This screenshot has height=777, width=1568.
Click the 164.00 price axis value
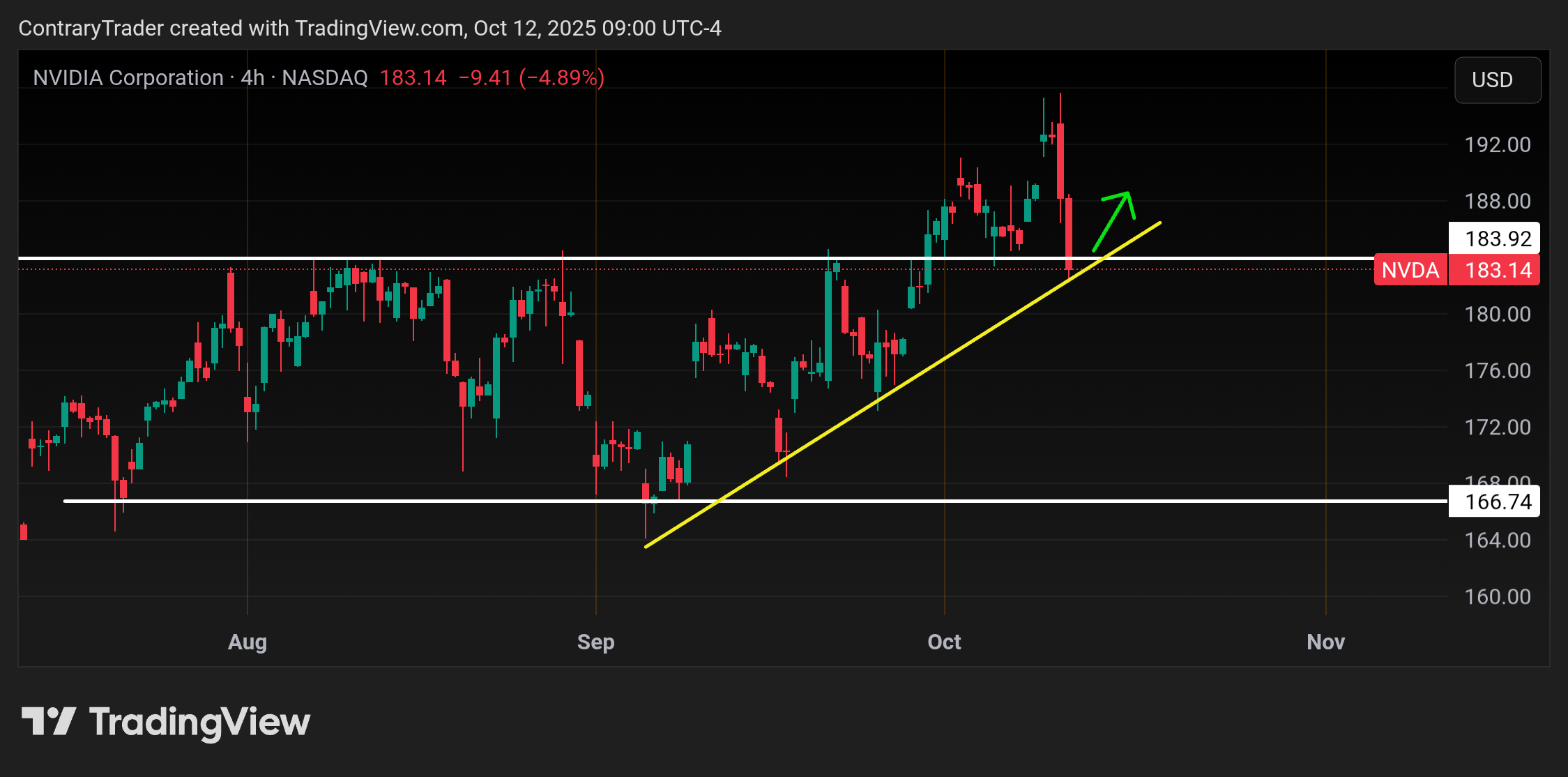[x=1498, y=540]
